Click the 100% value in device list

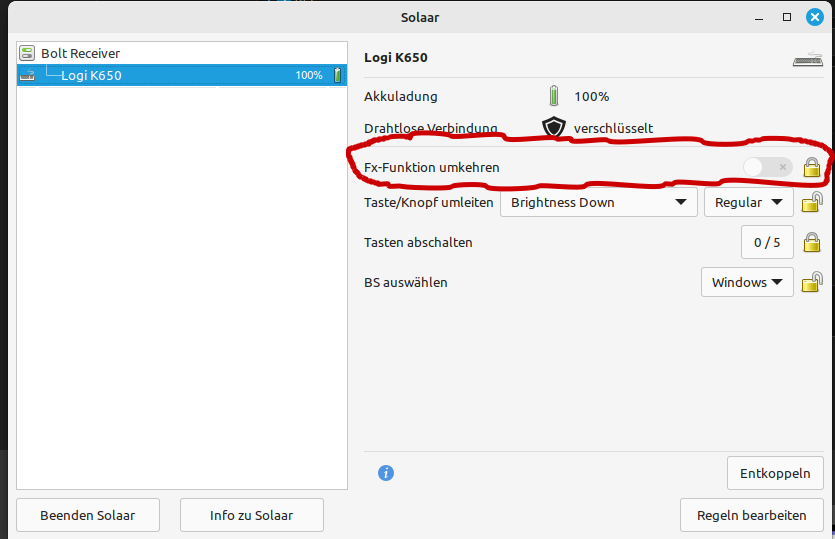pyautogui.click(x=309, y=76)
